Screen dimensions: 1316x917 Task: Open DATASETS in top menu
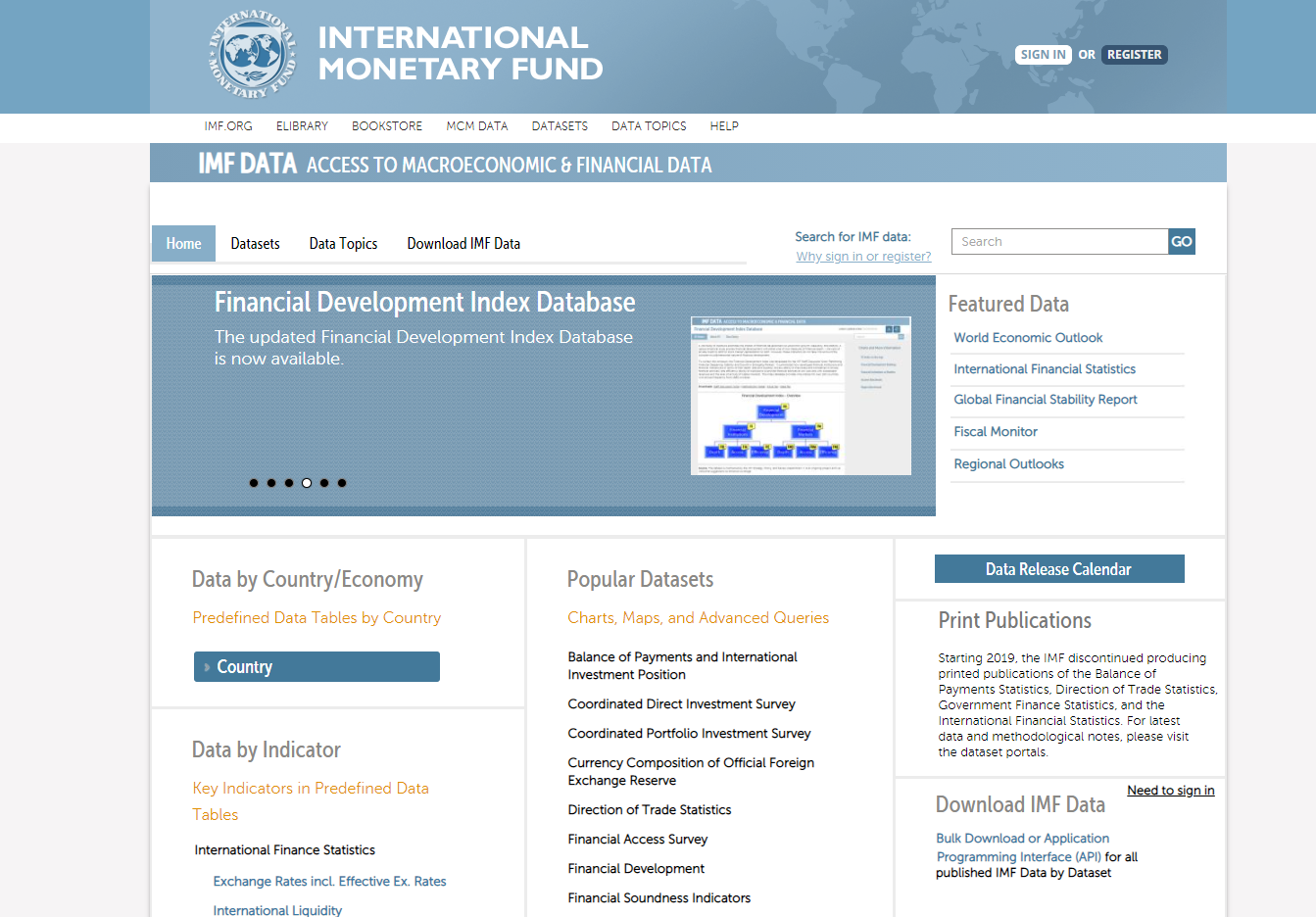point(560,126)
